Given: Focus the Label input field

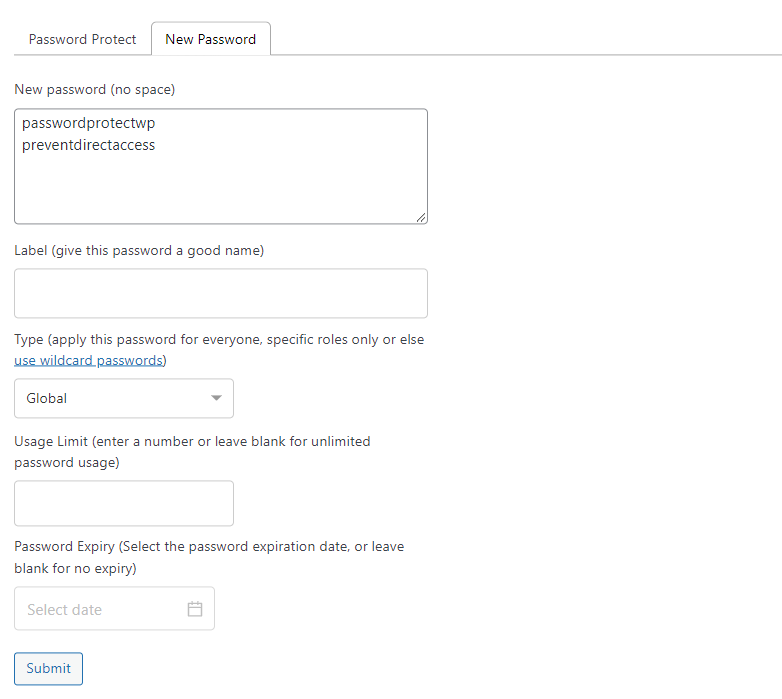Looking at the screenshot, I should point(221,294).
